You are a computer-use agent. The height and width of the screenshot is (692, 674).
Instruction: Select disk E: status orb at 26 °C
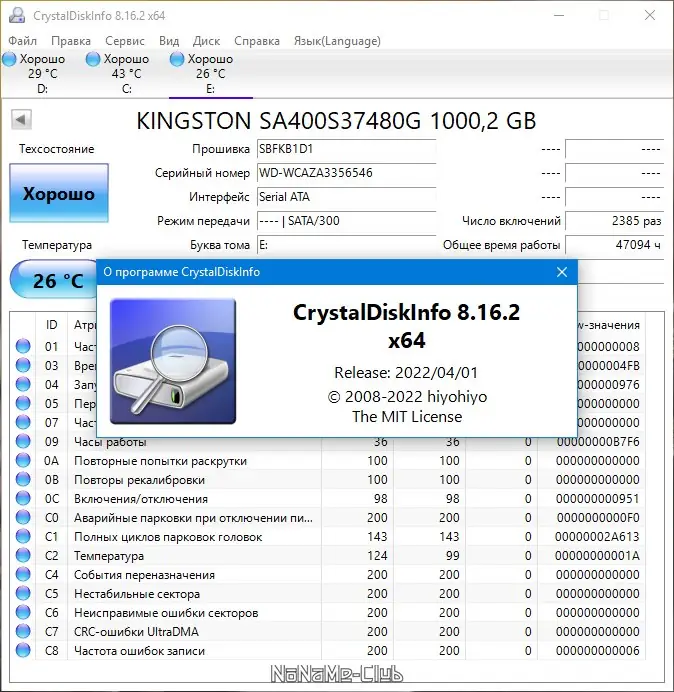177,59
